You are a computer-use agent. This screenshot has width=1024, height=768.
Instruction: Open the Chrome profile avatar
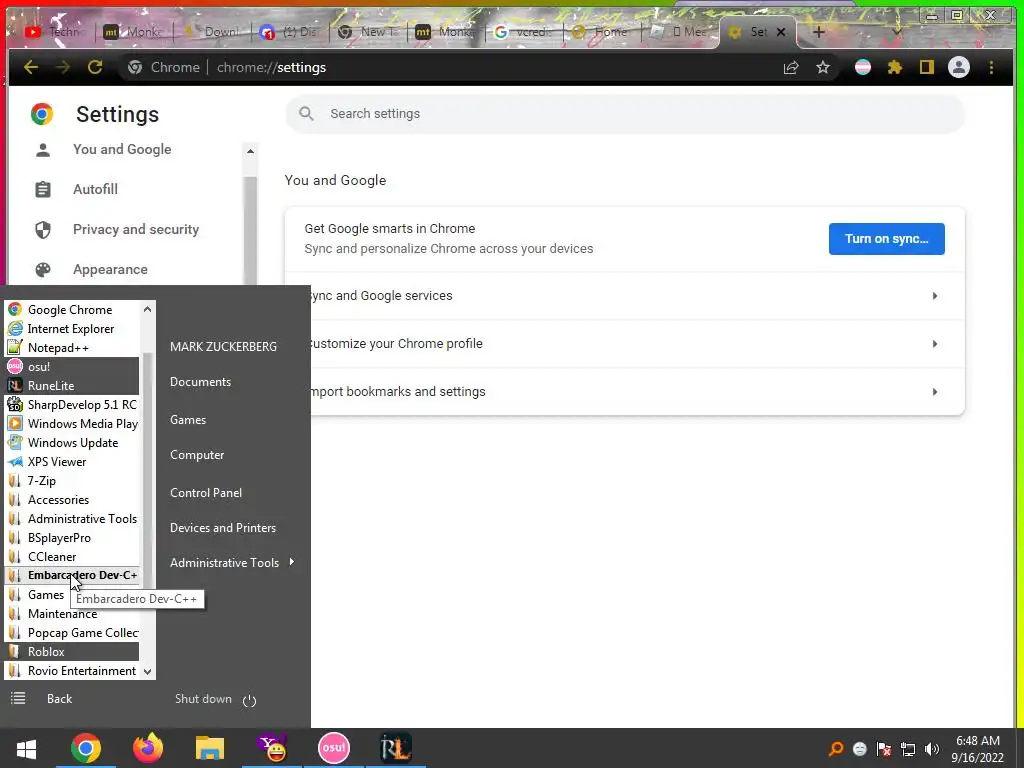coord(959,67)
